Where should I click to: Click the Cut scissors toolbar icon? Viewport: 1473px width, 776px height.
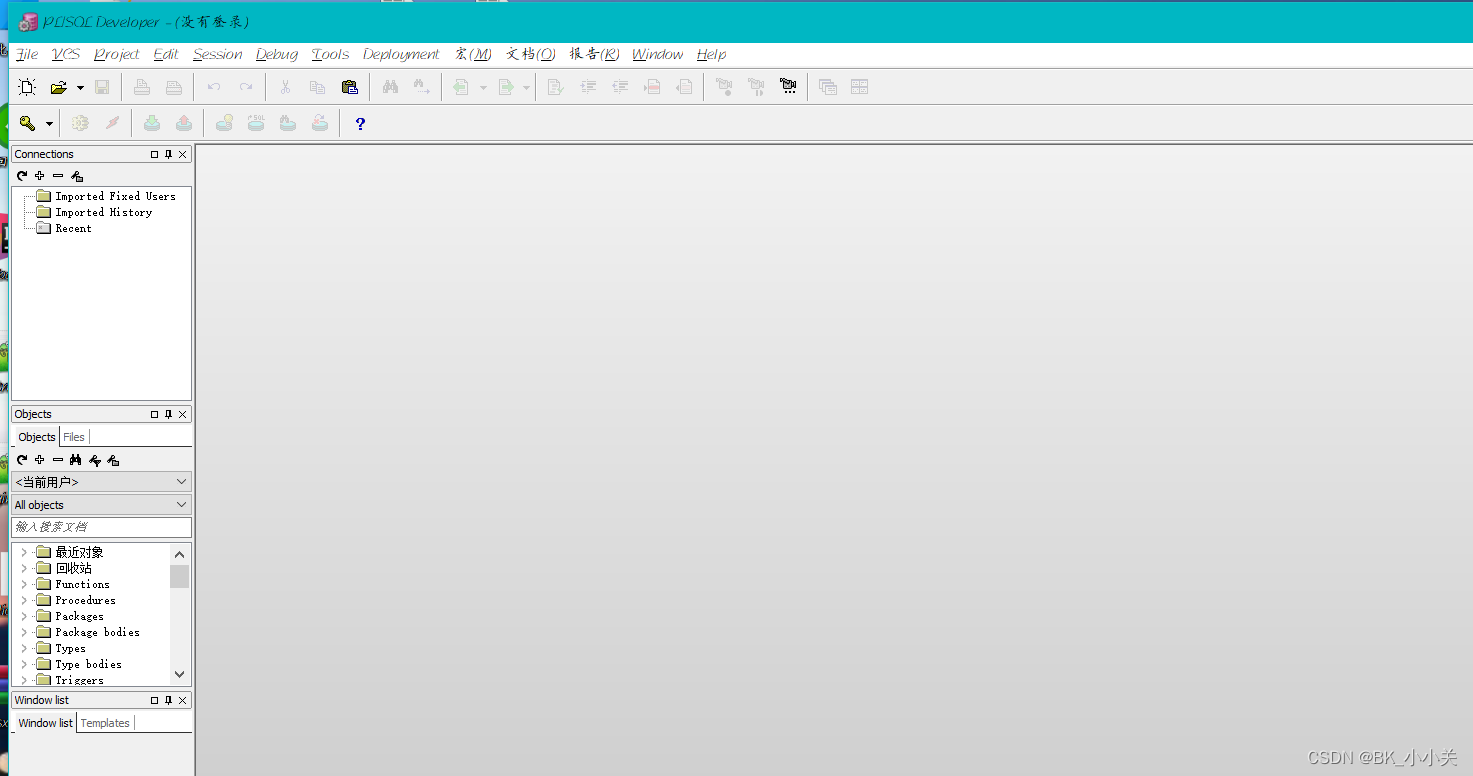[x=284, y=87]
